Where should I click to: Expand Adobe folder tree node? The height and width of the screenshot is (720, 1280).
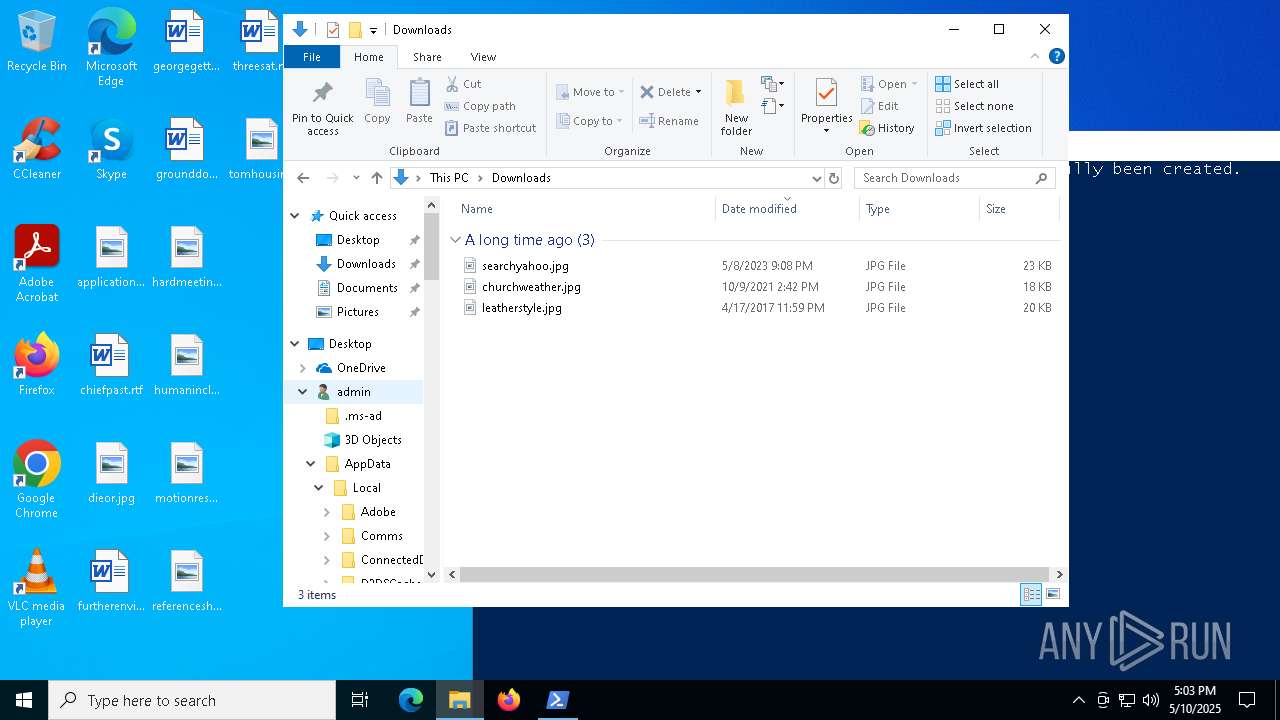tap(327, 512)
